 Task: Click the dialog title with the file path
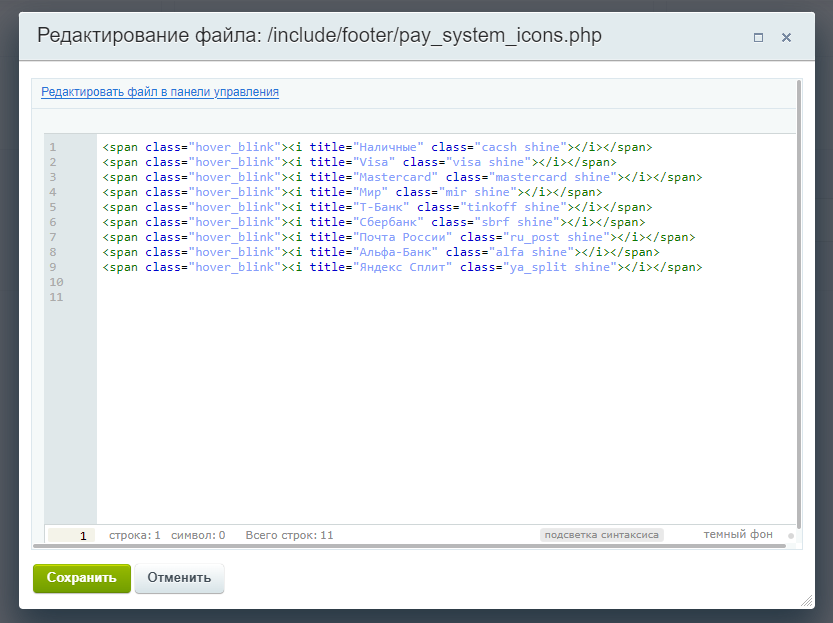pyautogui.click(x=319, y=36)
